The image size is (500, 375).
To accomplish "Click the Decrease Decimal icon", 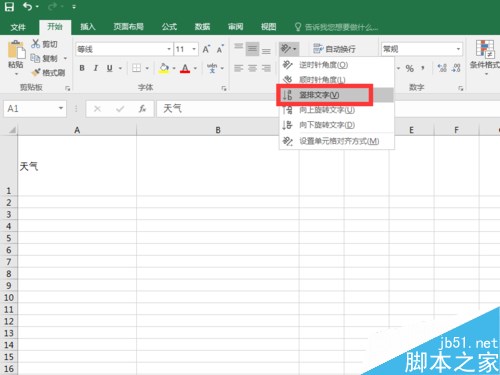I will pos(456,68).
